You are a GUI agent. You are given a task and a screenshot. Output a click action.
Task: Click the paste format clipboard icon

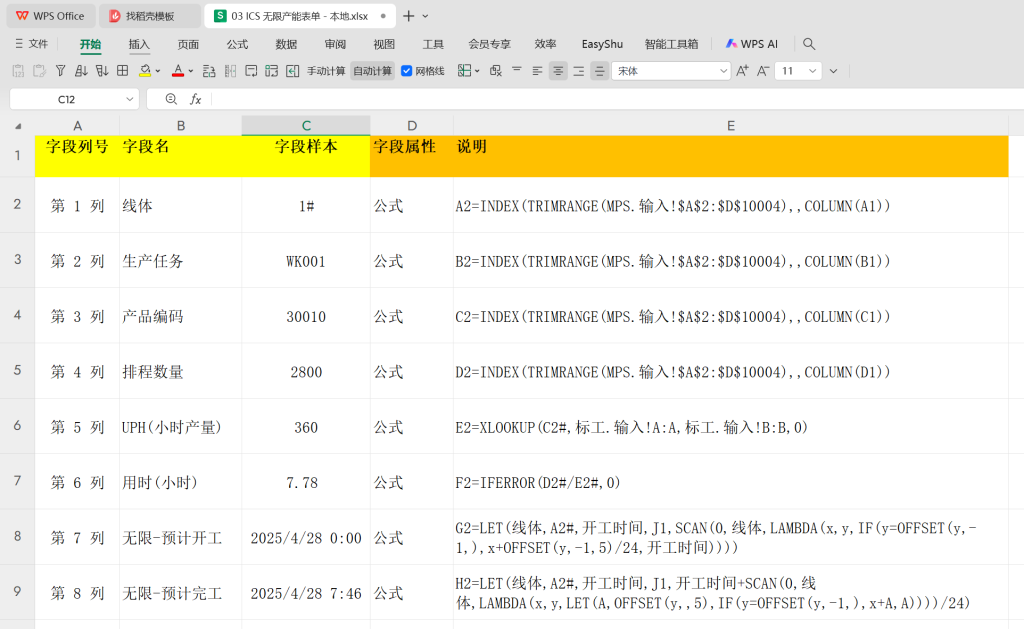[39, 71]
